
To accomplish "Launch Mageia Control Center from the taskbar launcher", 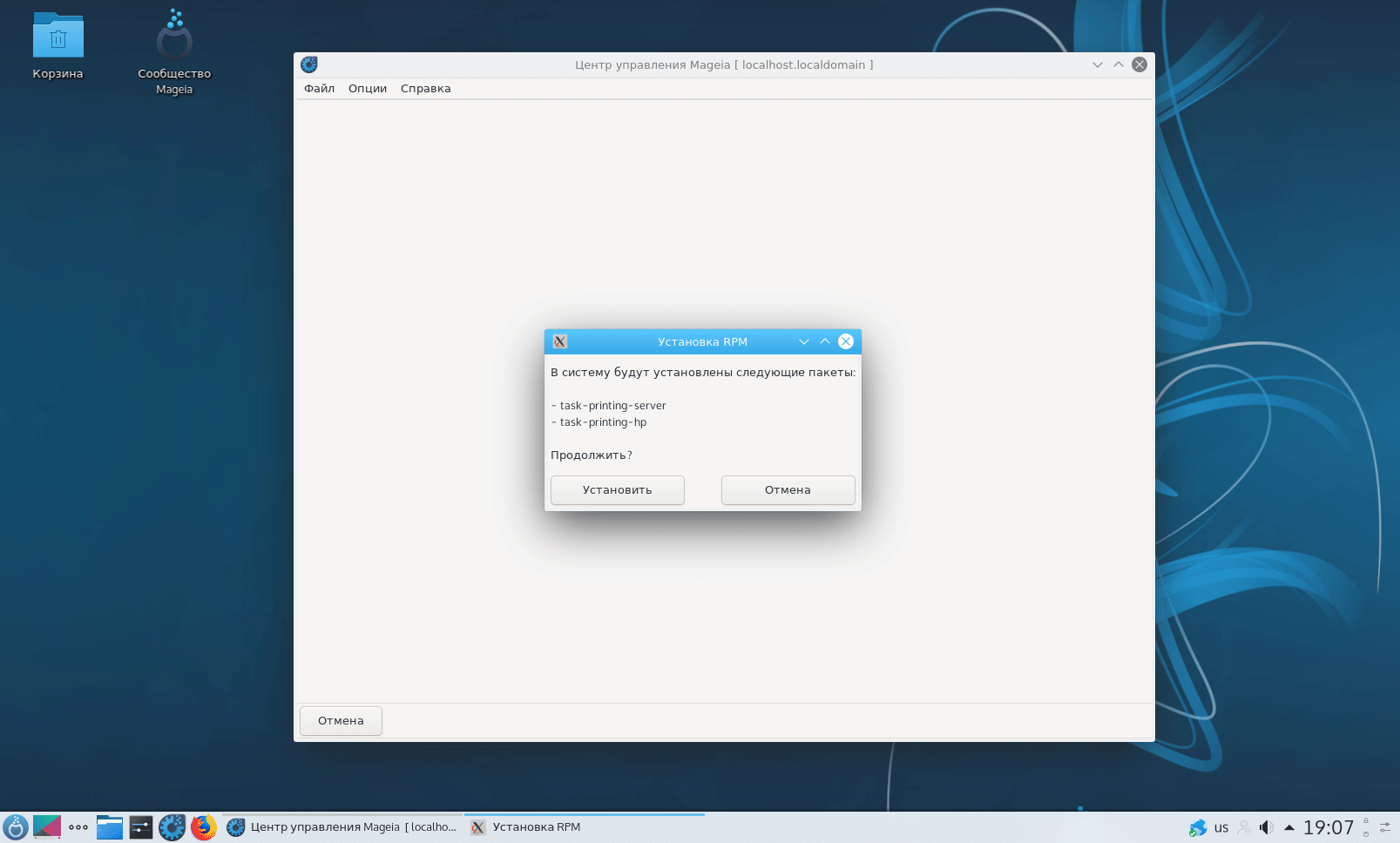I will click(x=172, y=827).
